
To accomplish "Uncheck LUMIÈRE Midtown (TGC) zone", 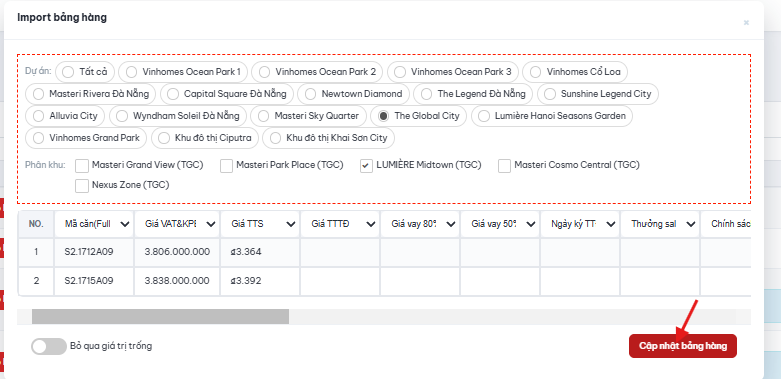I will pos(367,165).
